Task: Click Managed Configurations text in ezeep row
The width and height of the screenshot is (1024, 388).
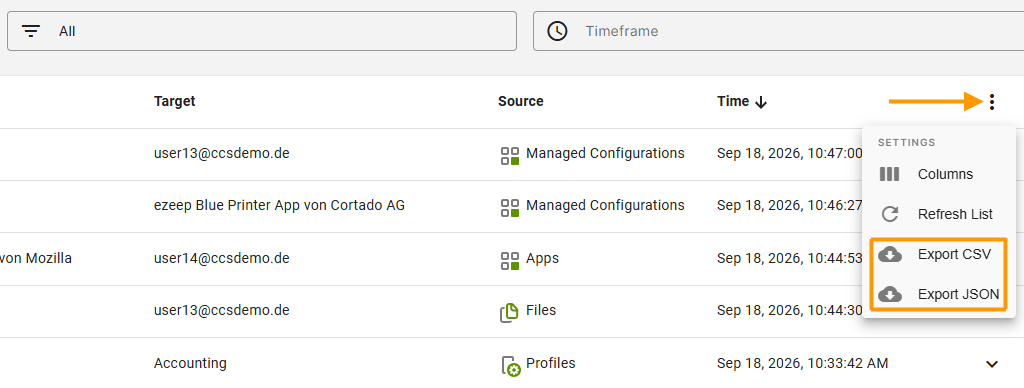Action: (605, 206)
